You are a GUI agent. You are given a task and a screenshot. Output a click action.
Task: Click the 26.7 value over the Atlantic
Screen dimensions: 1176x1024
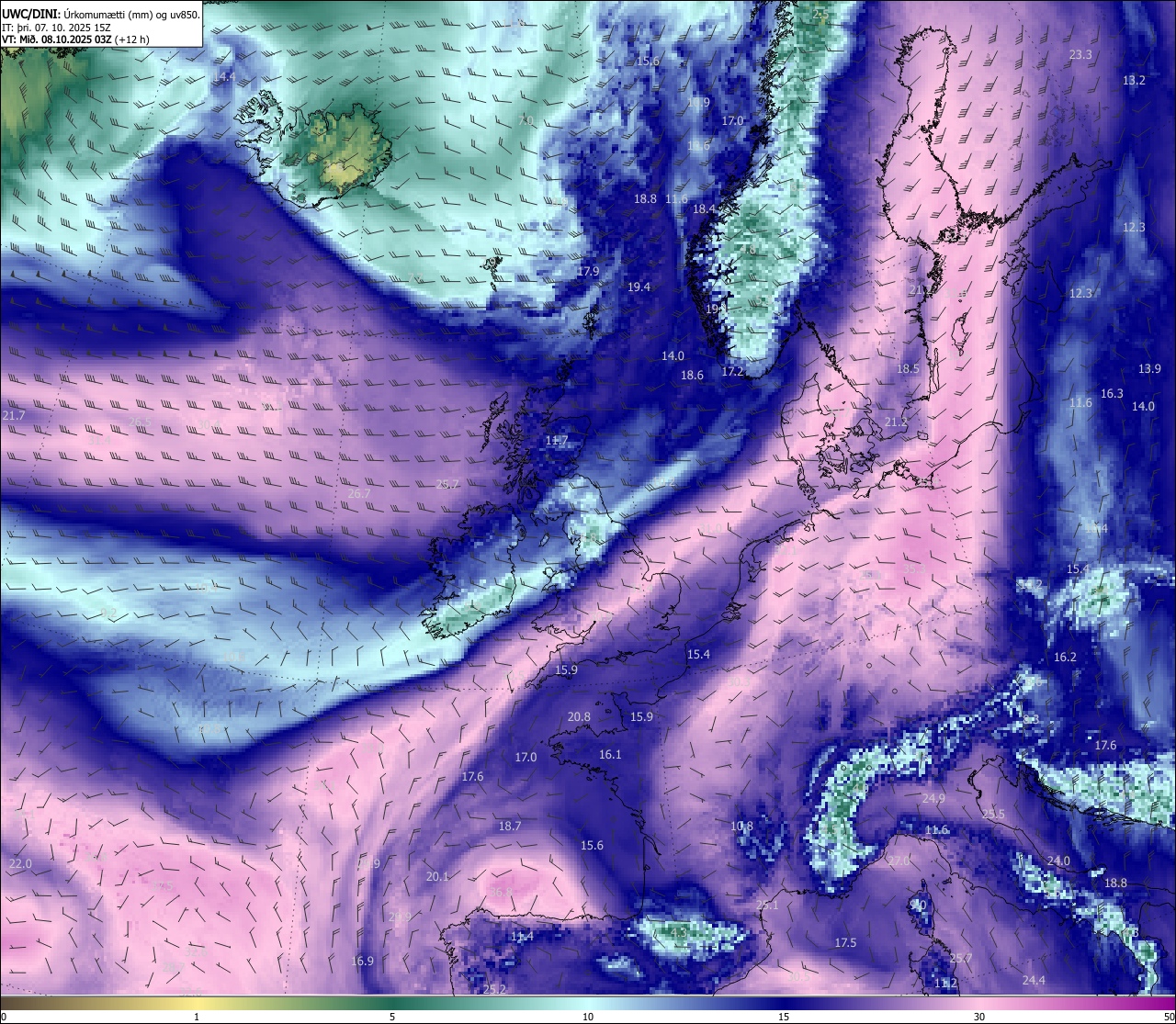359,493
